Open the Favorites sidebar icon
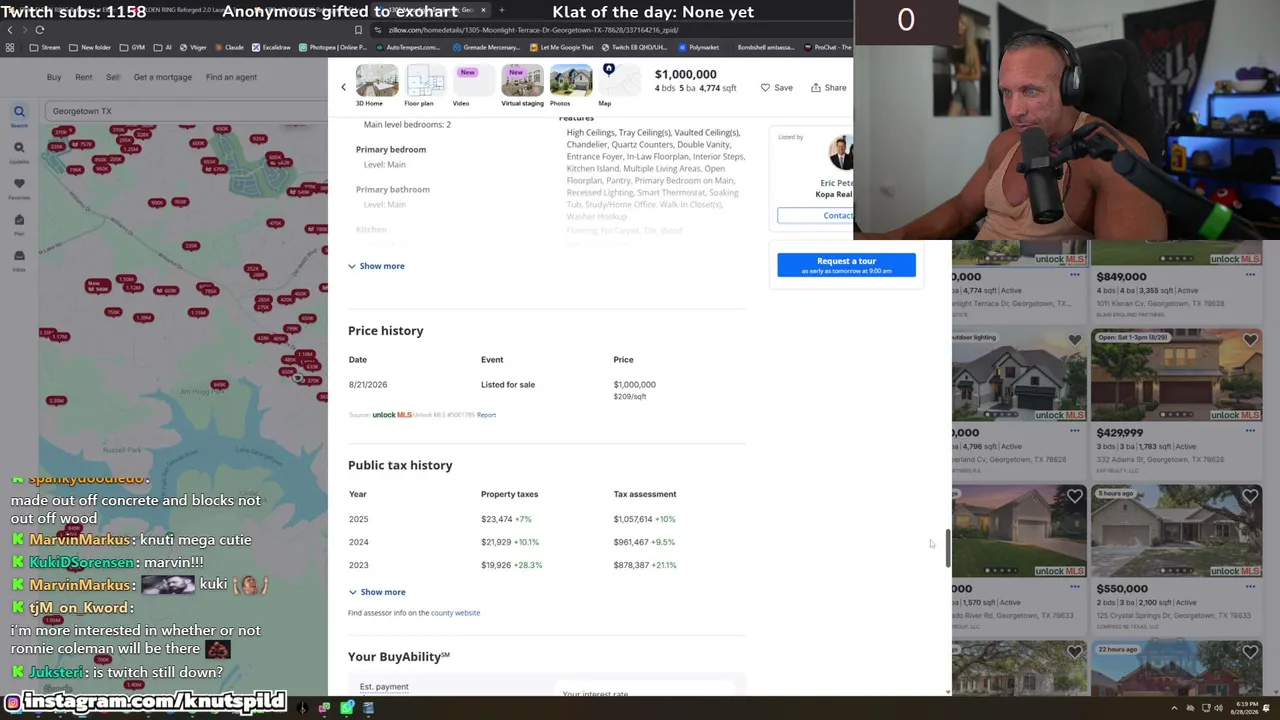Image resolution: width=1280 pixels, height=720 pixels. [19, 187]
